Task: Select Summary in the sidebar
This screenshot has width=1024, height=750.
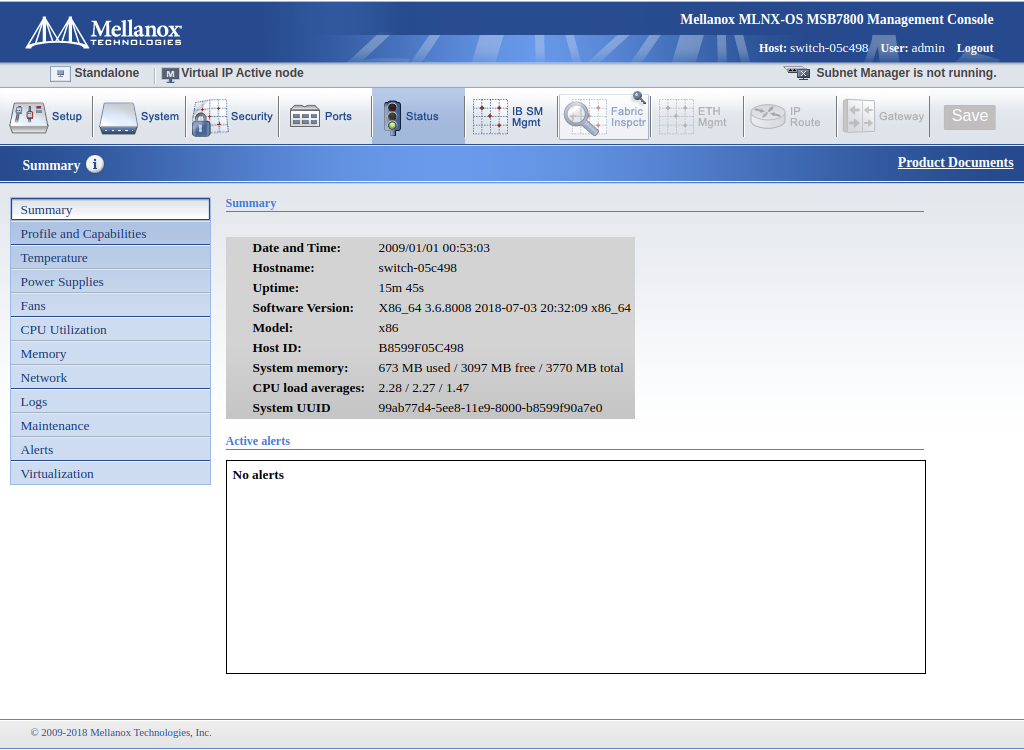Action: [x=110, y=210]
